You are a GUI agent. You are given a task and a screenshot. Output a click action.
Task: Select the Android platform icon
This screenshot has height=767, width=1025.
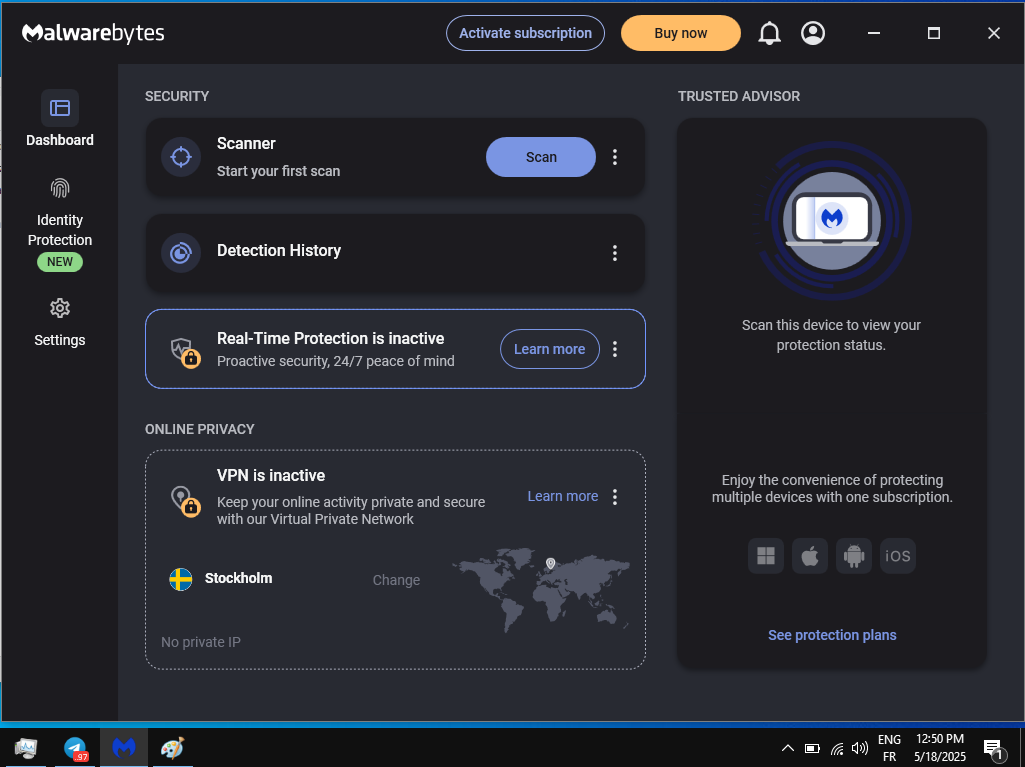point(854,556)
